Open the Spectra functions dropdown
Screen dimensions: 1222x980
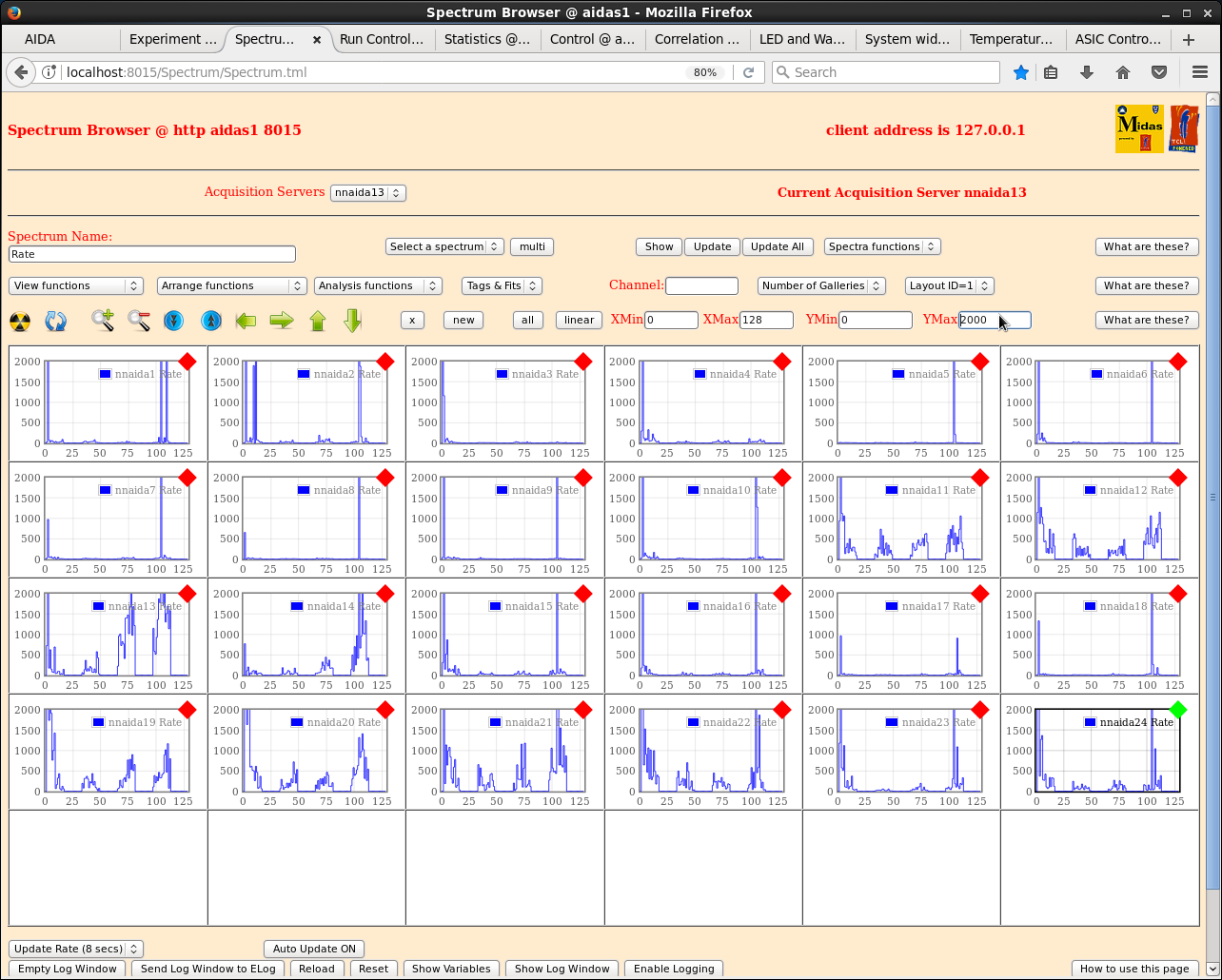[882, 246]
